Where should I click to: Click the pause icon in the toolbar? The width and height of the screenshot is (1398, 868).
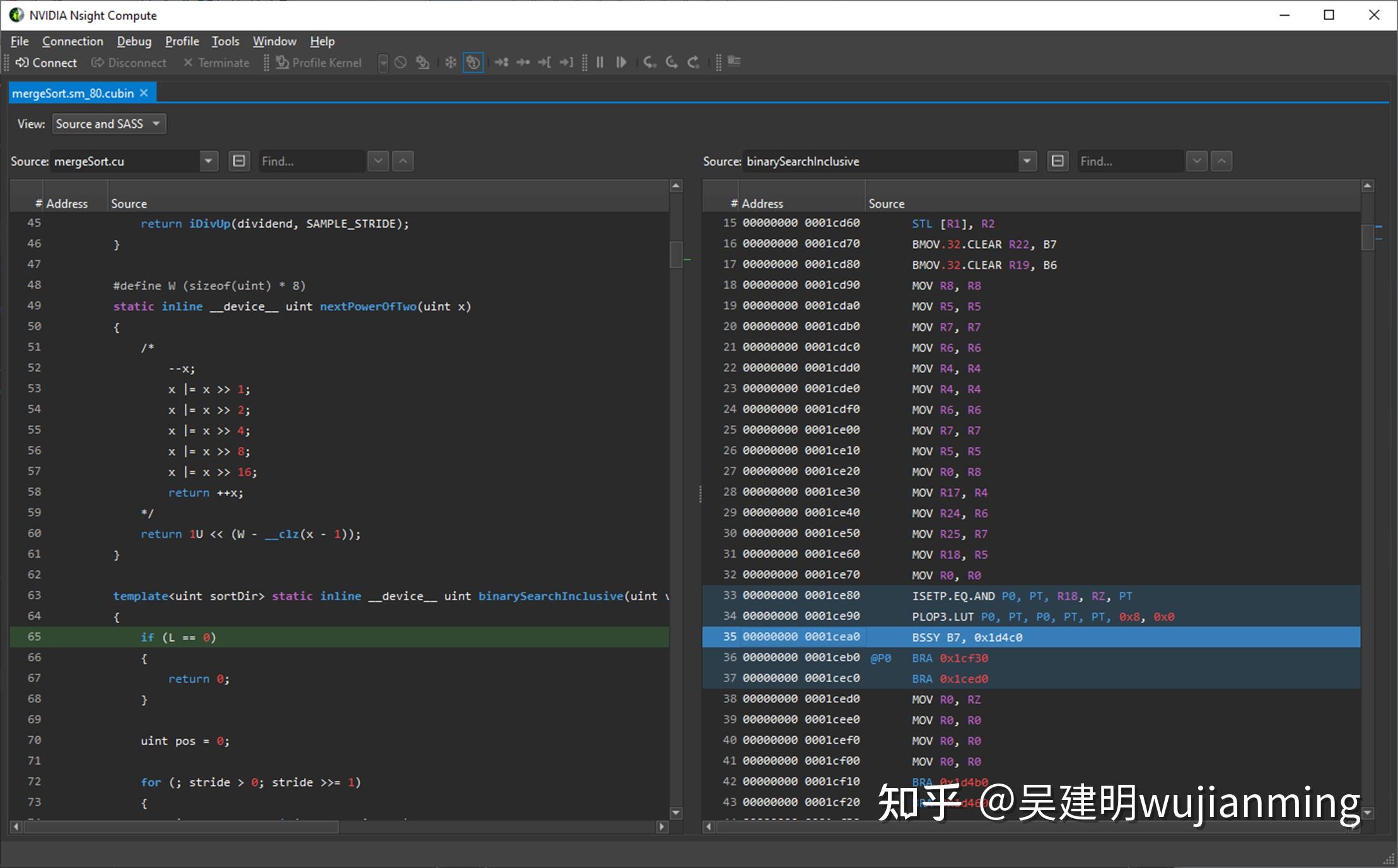click(x=600, y=62)
